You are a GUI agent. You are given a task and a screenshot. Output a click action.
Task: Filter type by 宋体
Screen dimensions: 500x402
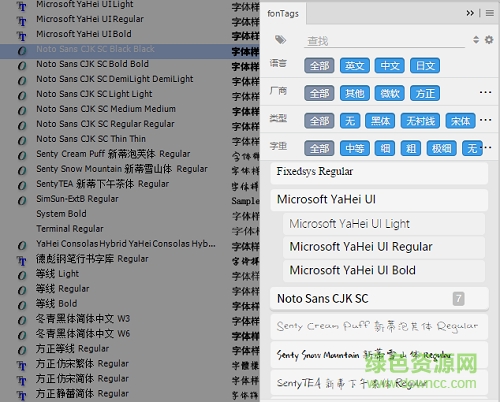click(460, 121)
